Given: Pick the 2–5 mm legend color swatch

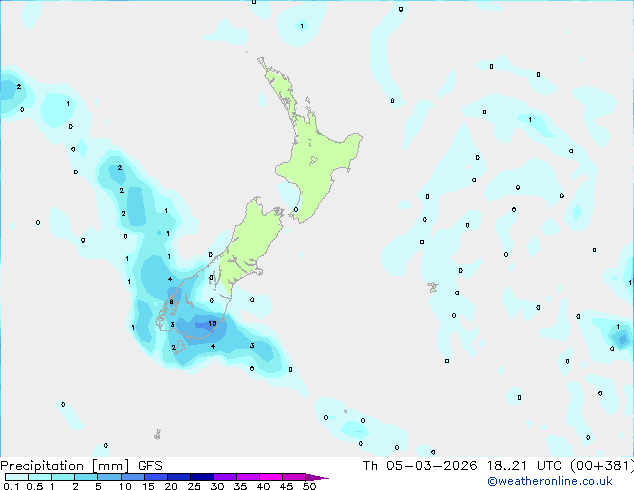Looking at the screenshot, I should click(x=86, y=477).
